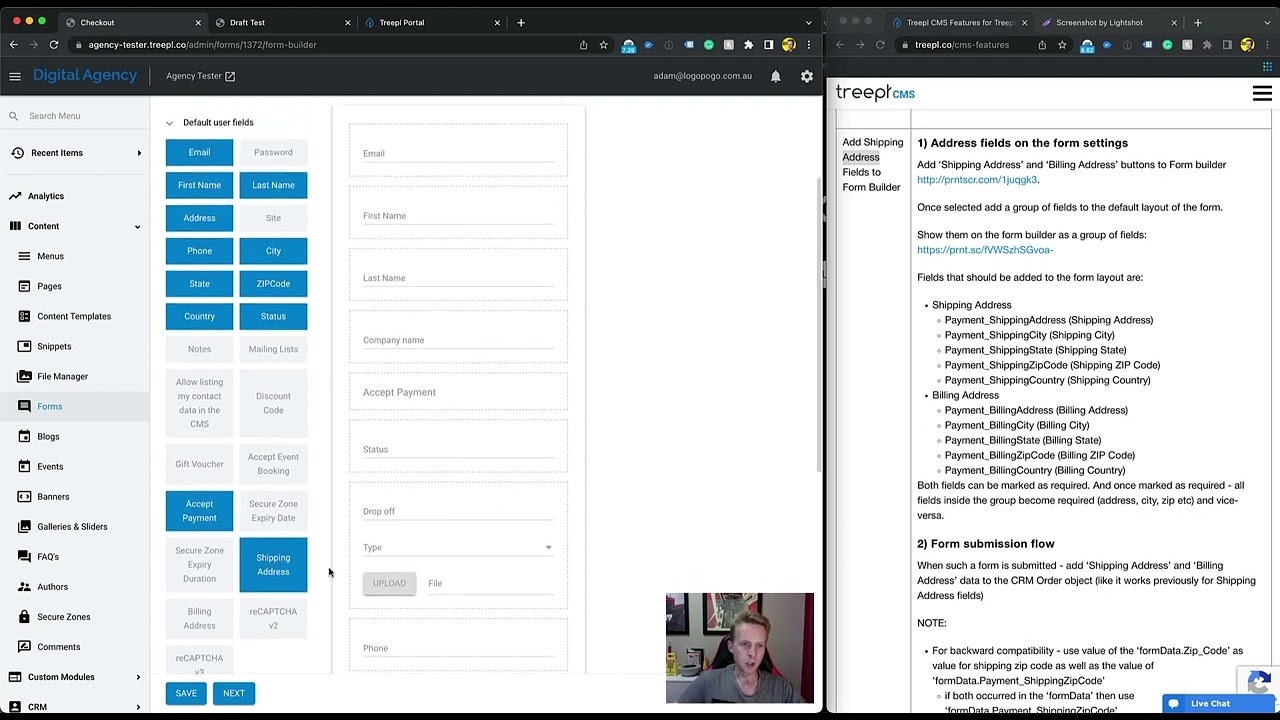Click the Comments sidebar icon
The width and height of the screenshot is (1280, 720).
click(24, 647)
